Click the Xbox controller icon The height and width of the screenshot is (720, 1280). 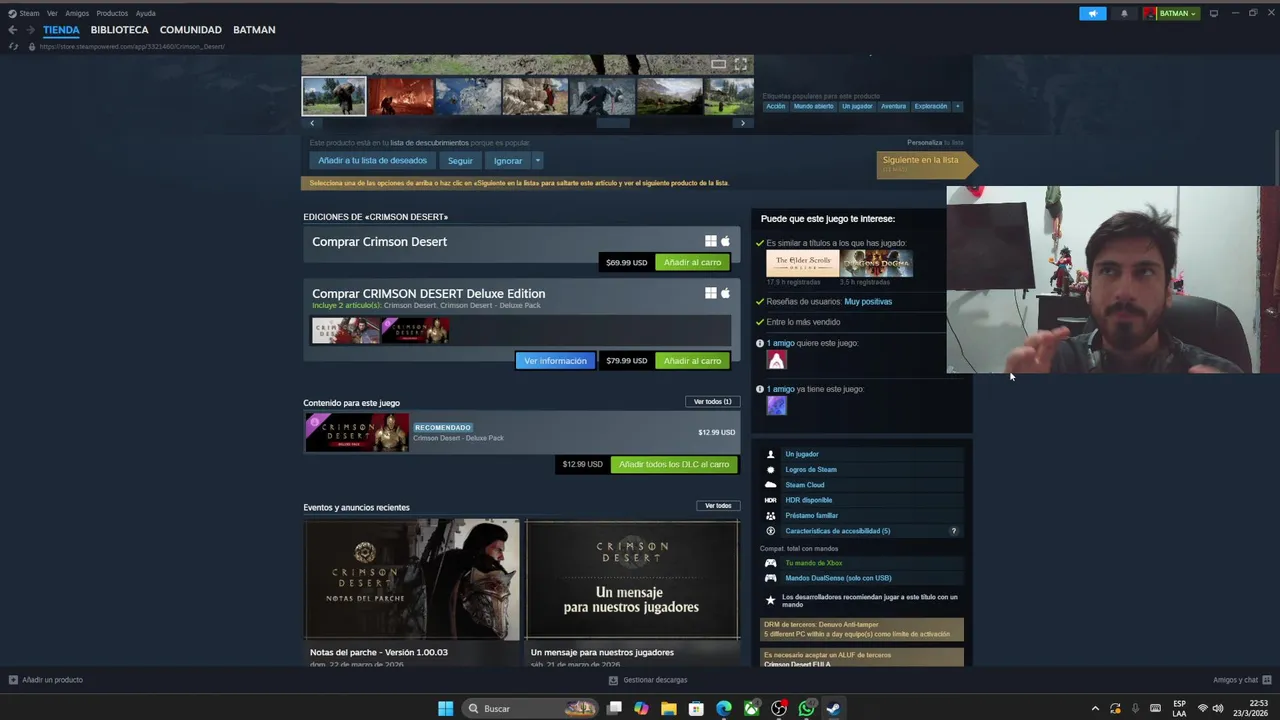pyautogui.click(x=770, y=563)
